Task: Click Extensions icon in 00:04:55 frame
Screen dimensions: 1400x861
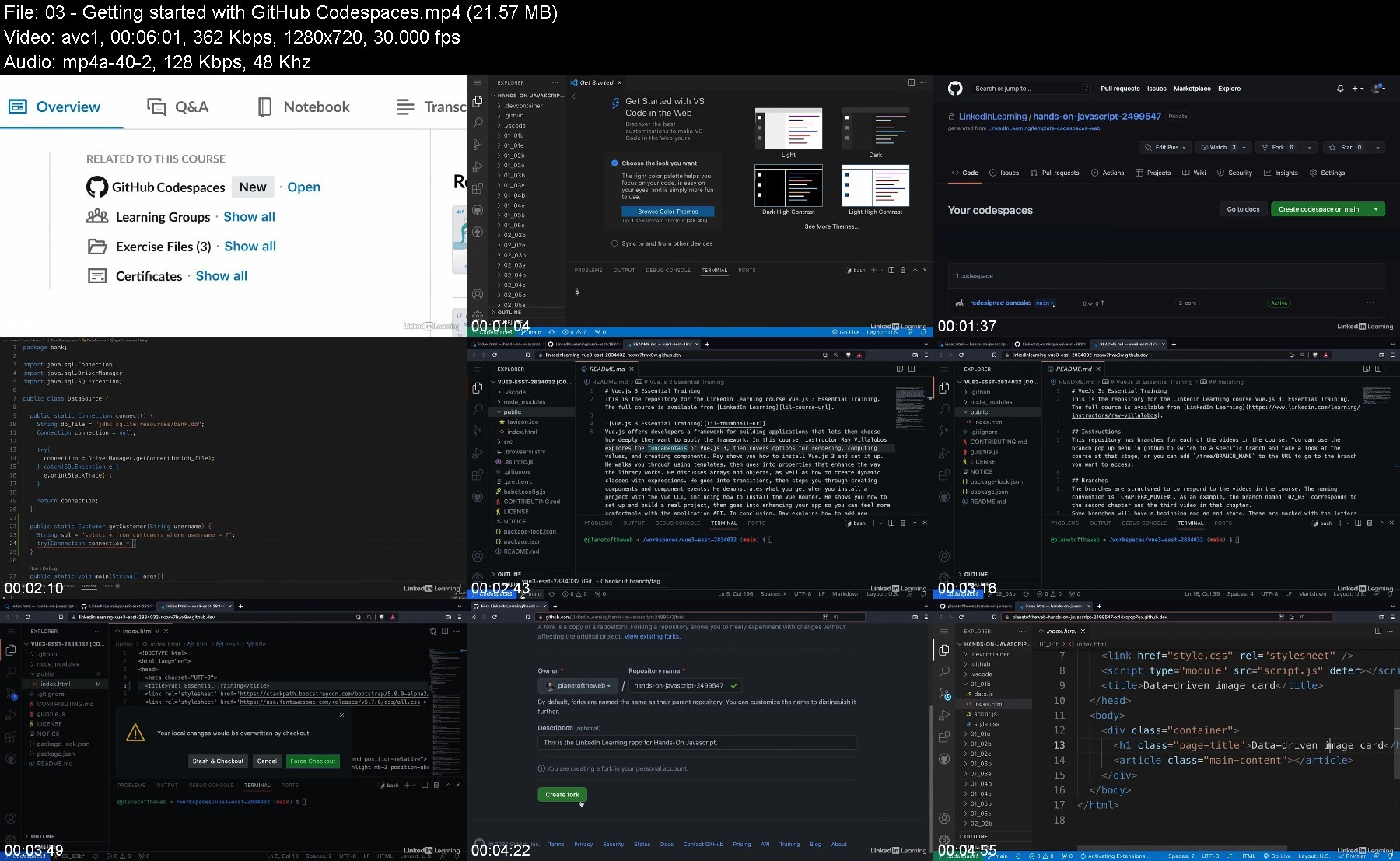Action: coord(944,737)
